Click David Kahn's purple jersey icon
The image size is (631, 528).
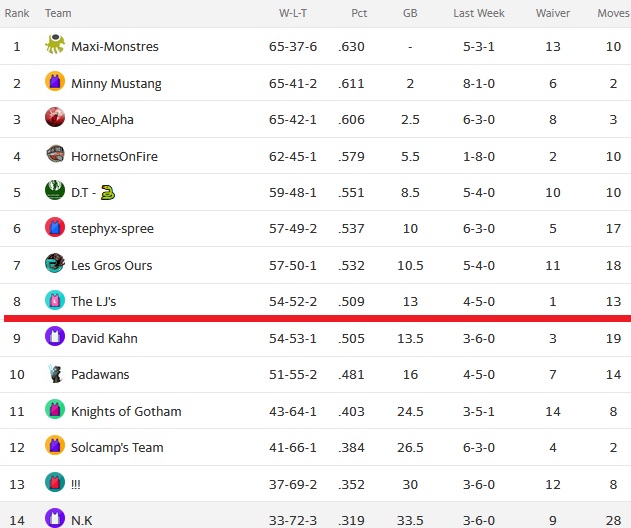tap(55, 336)
